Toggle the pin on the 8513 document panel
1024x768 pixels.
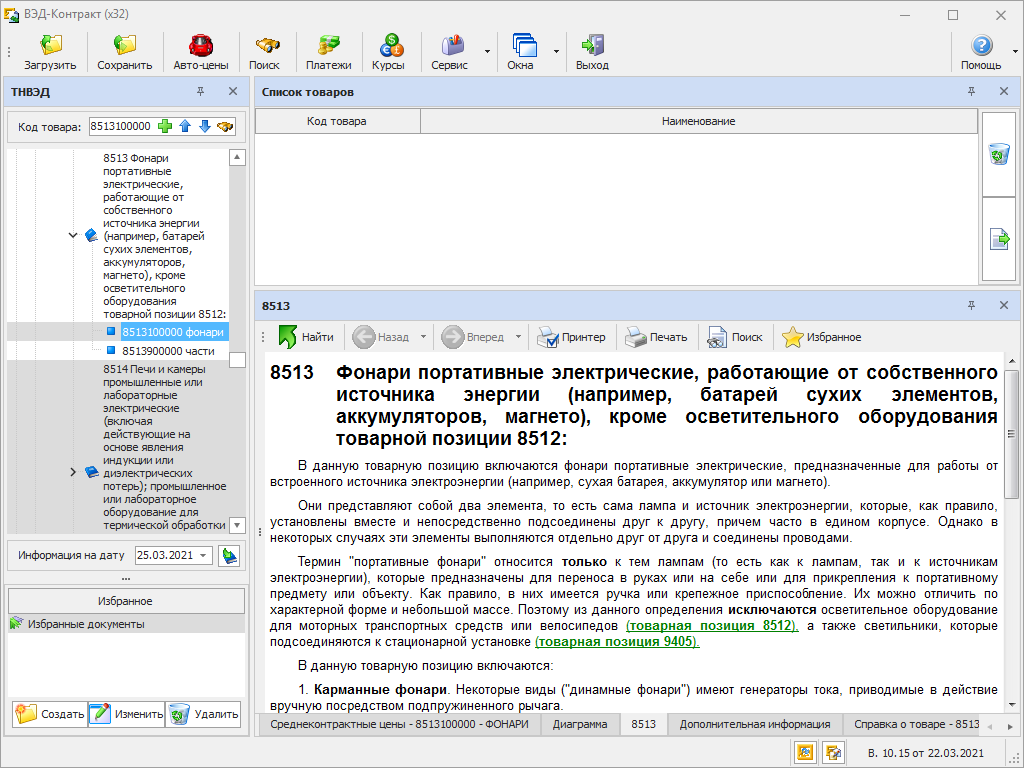972,305
